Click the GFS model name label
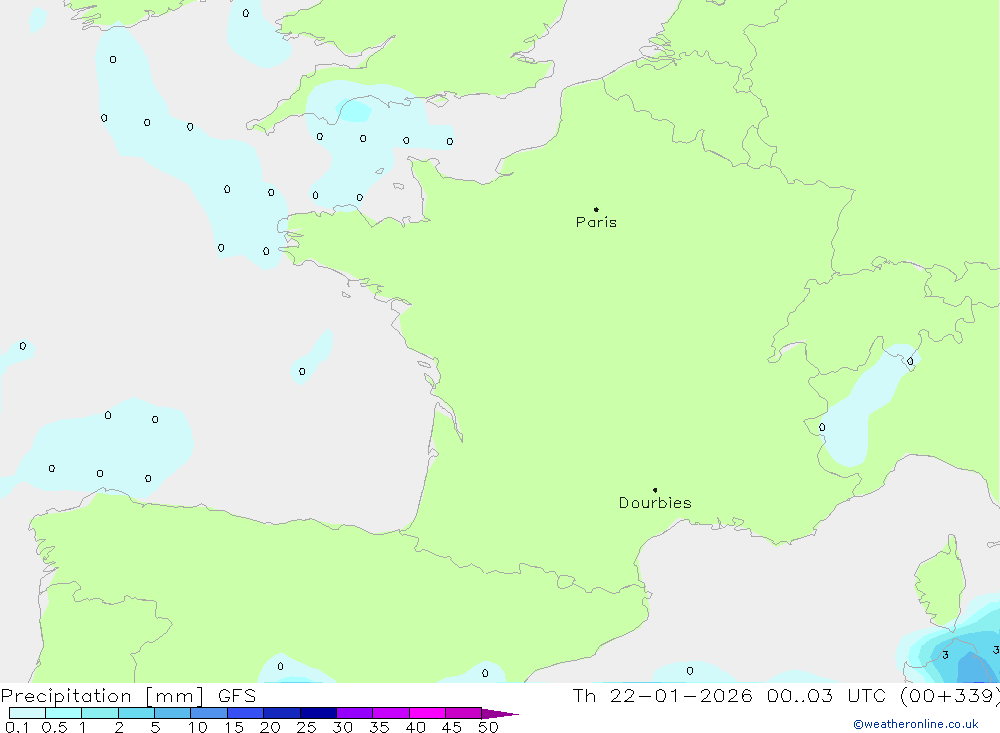1000x733 pixels. 237,695
